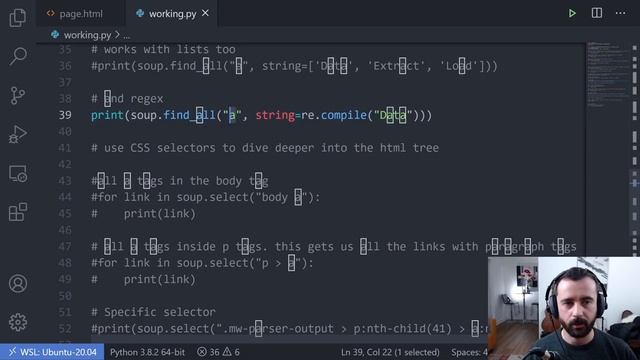Open the Search view in activity bar
Screen dimensions: 640x360
coord(18,56)
